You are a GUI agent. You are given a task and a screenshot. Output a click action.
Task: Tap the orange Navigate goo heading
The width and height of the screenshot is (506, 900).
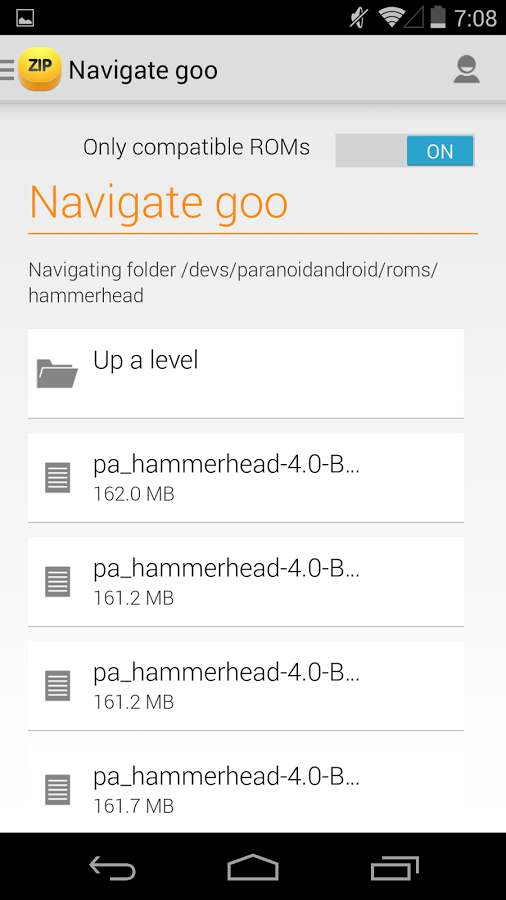(x=158, y=202)
